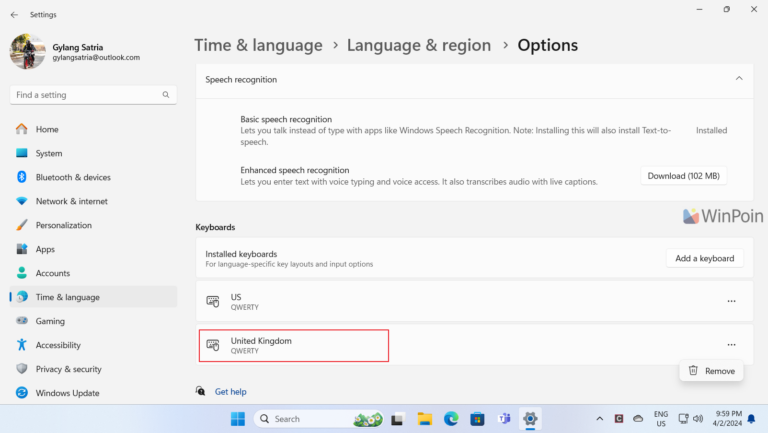The width and height of the screenshot is (768, 433).
Task: Open Privacy & security settings
Action: pos(93,369)
